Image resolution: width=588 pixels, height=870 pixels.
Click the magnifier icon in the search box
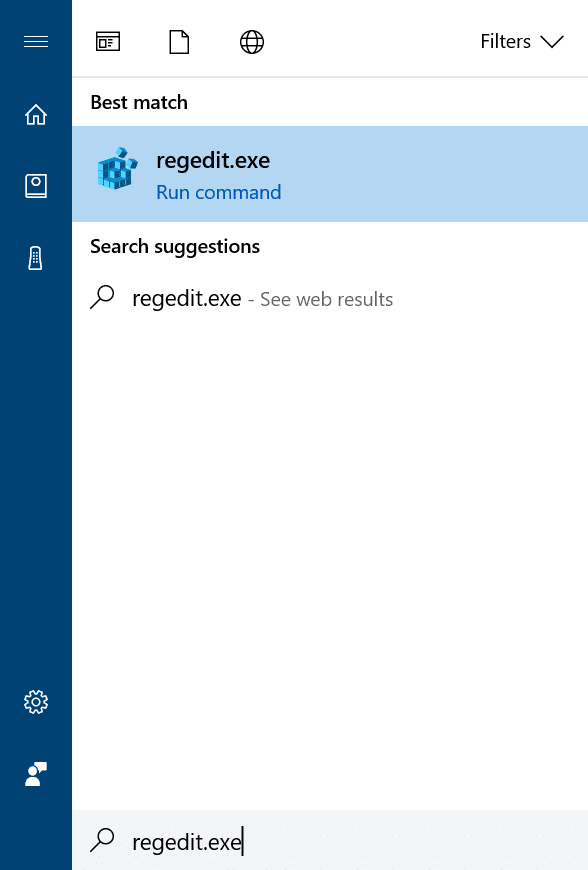102,841
